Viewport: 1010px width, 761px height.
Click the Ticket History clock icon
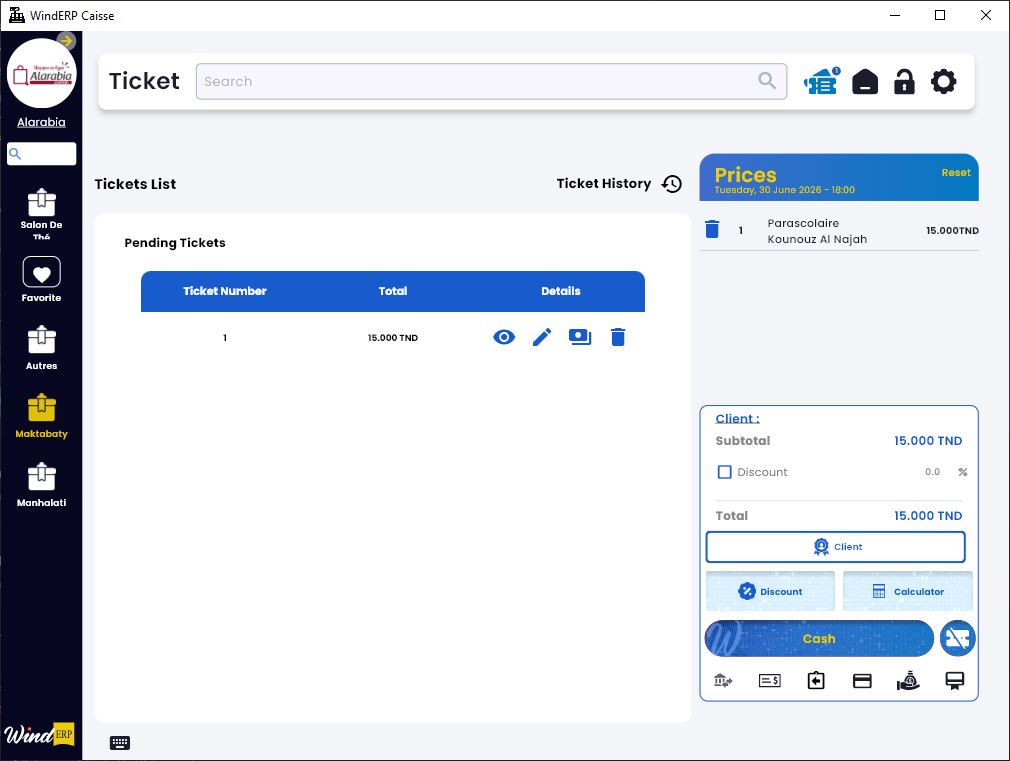point(672,184)
